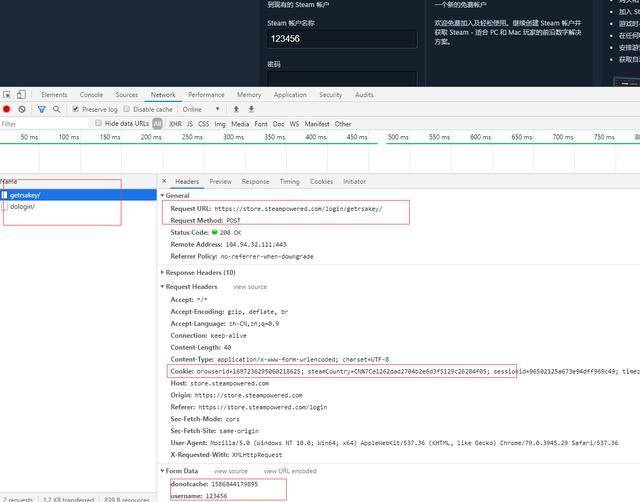Screen dimensions: 640x502
Task: Open the Initiator detail tab
Action: pyautogui.click(x=354, y=181)
